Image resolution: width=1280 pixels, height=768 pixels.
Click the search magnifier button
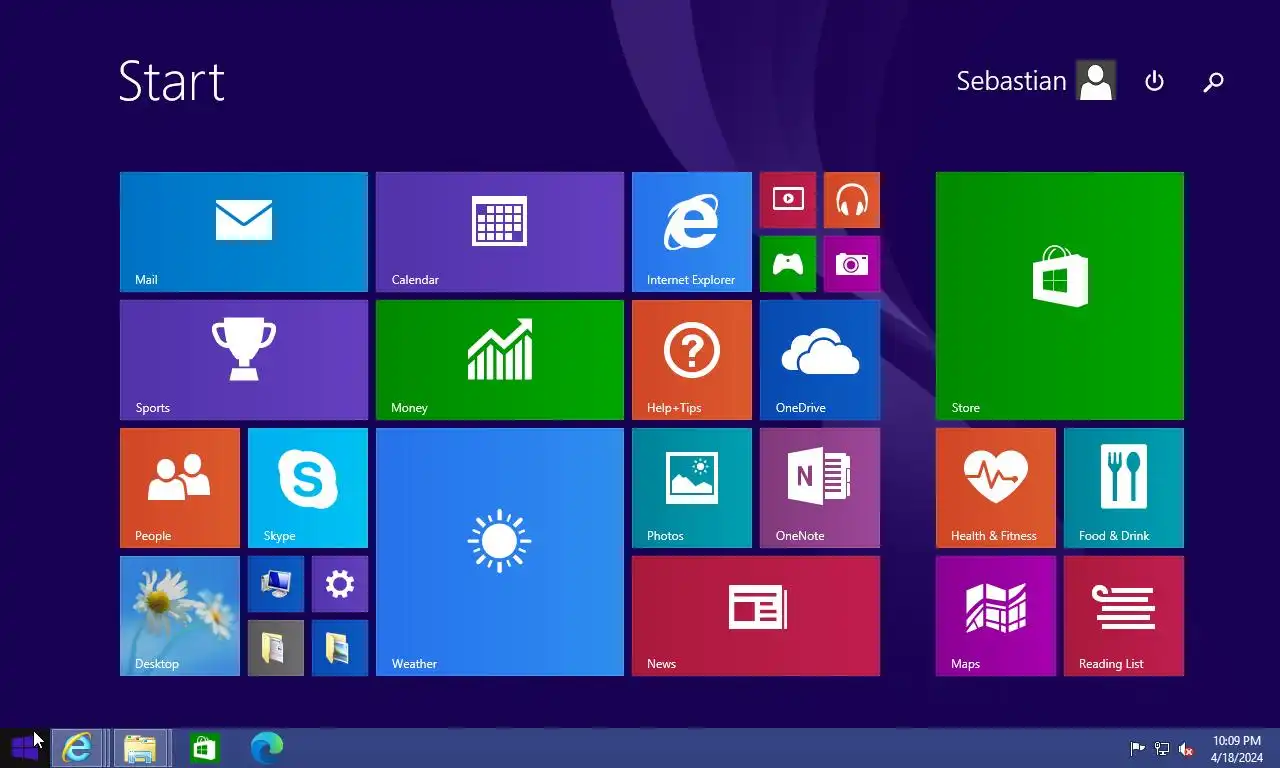[1213, 81]
